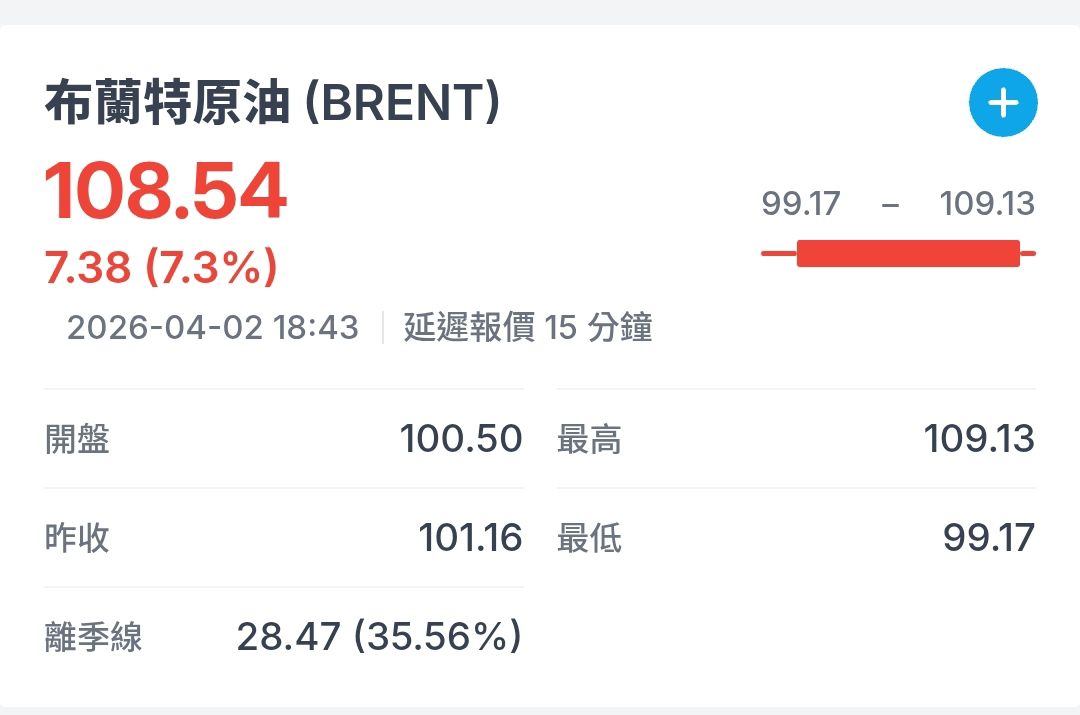The width and height of the screenshot is (1080, 715).
Task: Select the 99.17 value in 最低 row
Action: pyautogui.click(x=988, y=538)
